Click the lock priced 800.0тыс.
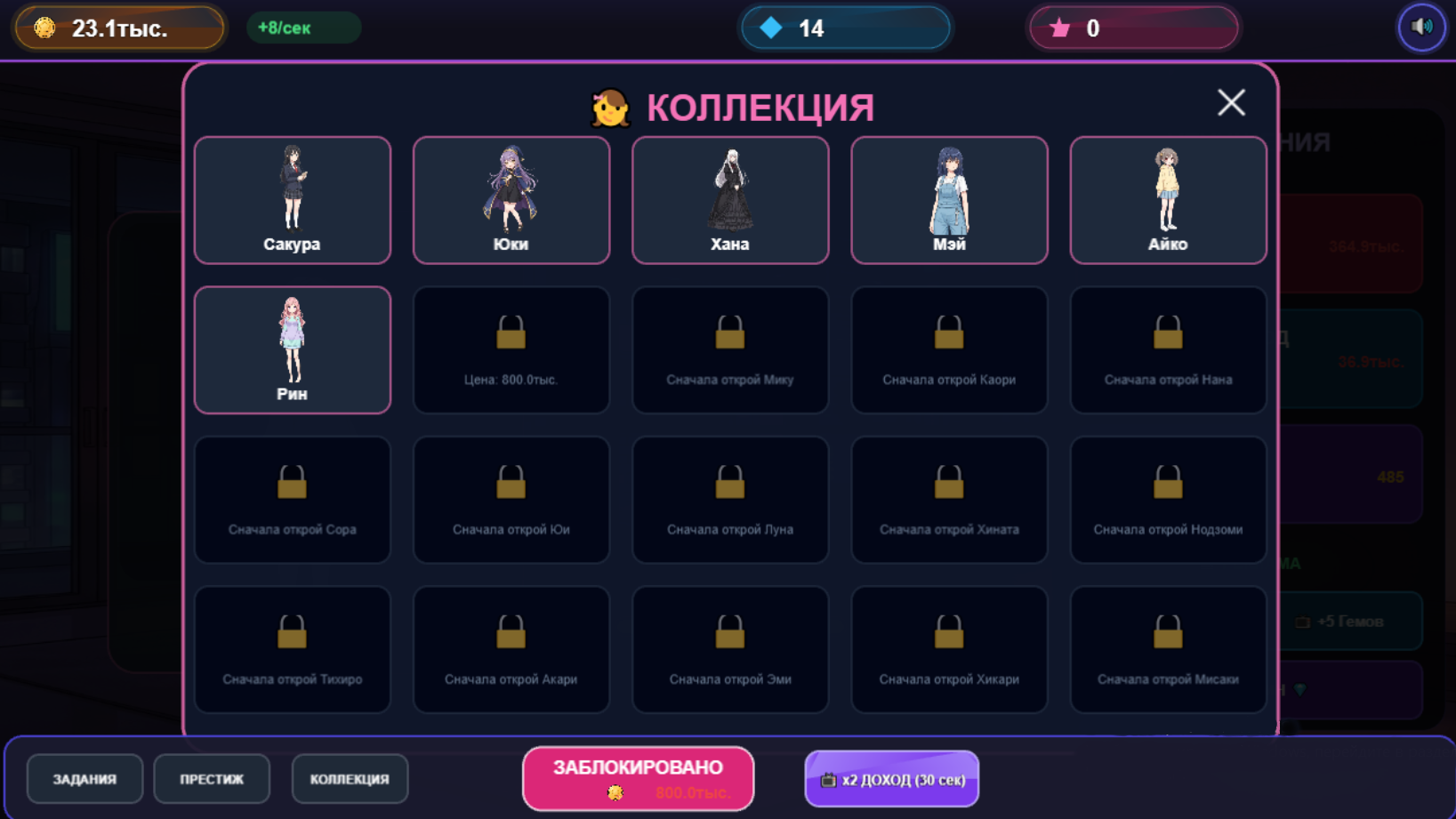The height and width of the screenshot is (819, 1456). 511,349
